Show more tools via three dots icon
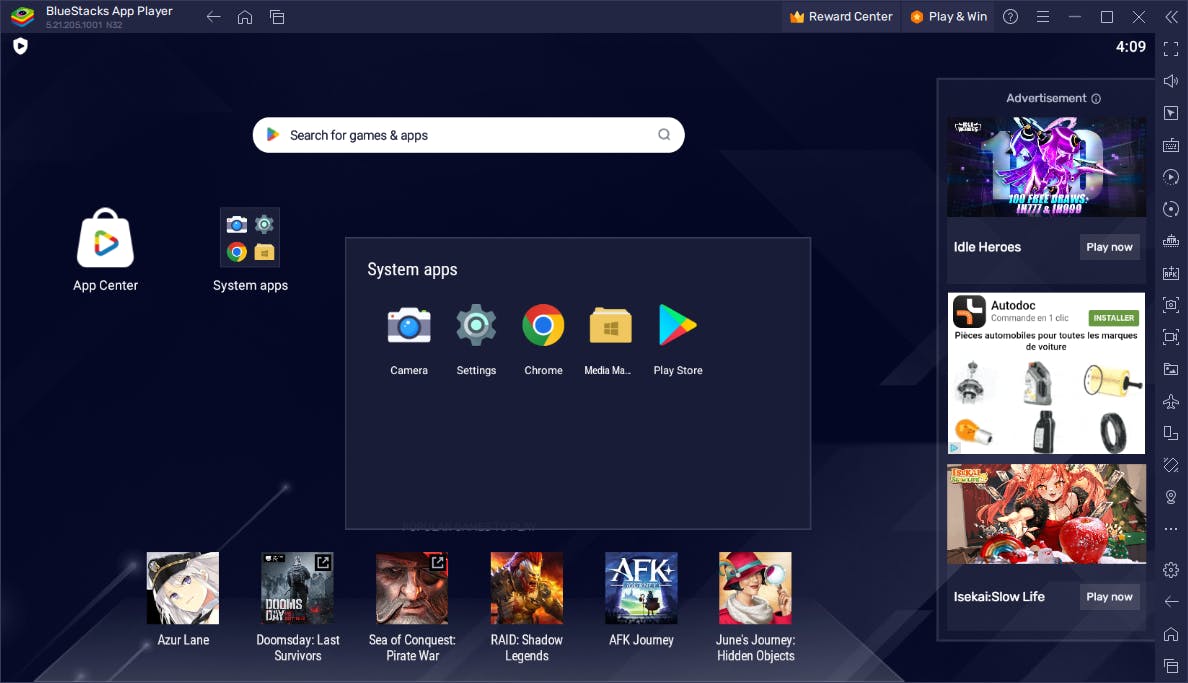1188x683 pixels. tap(1171, 529)
